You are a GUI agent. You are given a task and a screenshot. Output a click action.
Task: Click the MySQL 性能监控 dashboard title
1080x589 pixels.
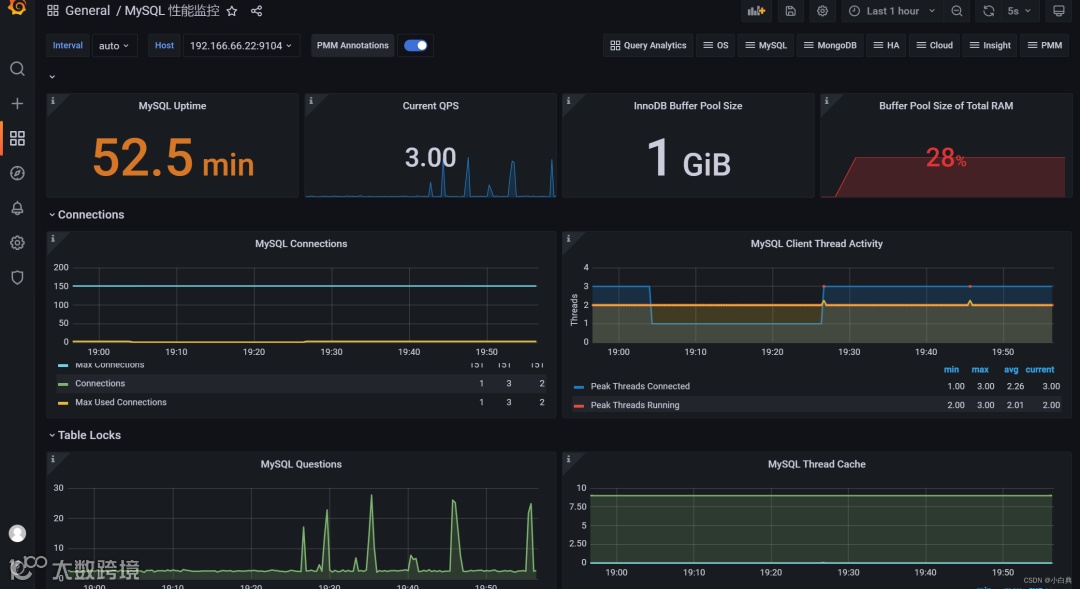click(172, 11)
